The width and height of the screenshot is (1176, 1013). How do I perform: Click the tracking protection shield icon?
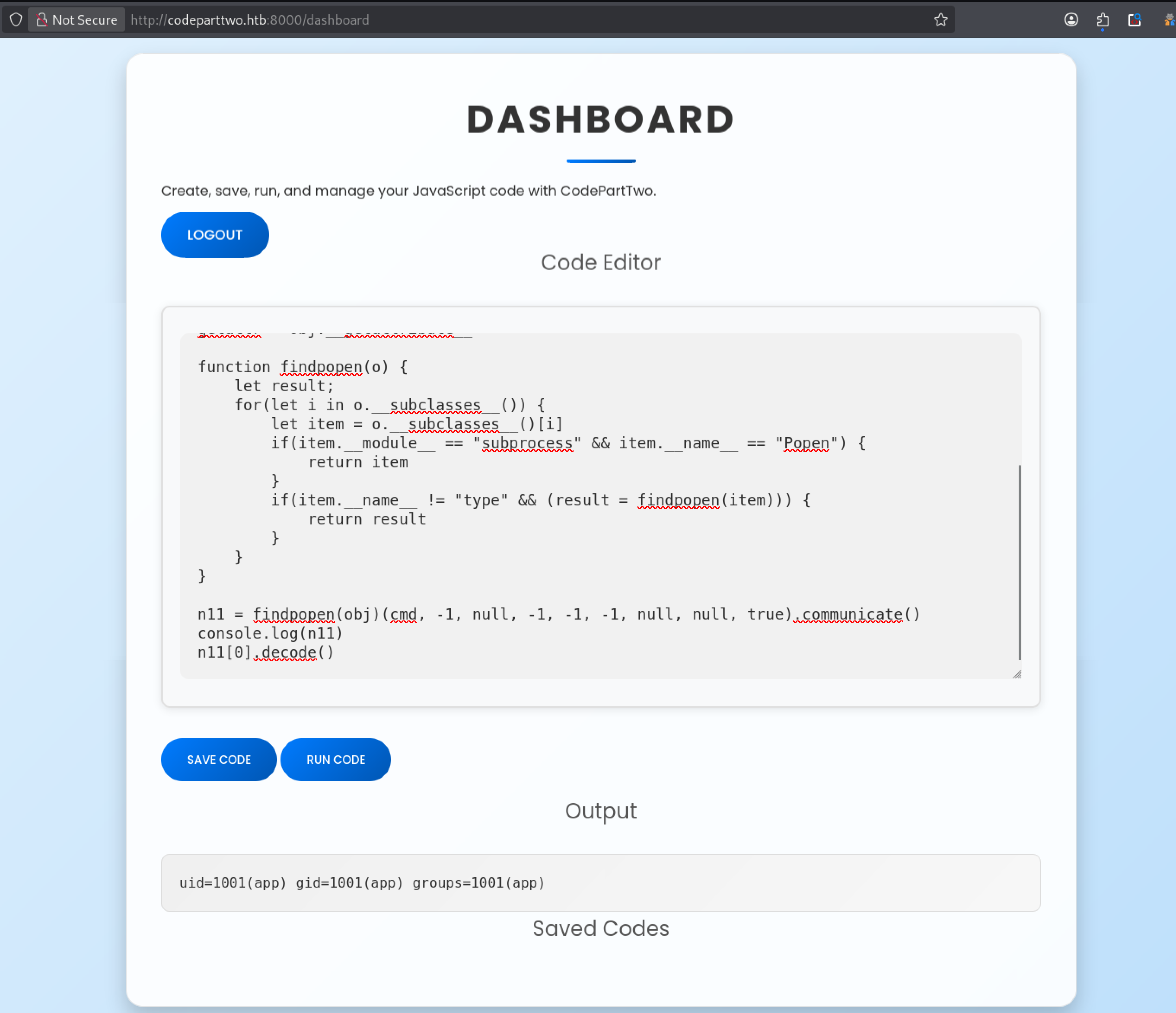tap(16, 19)
